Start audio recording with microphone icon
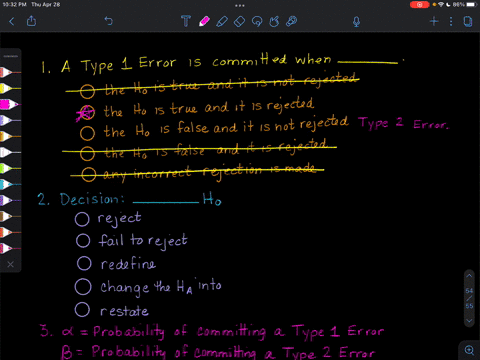The width and height of the screenshot is (480, 360). pos(356,22)
